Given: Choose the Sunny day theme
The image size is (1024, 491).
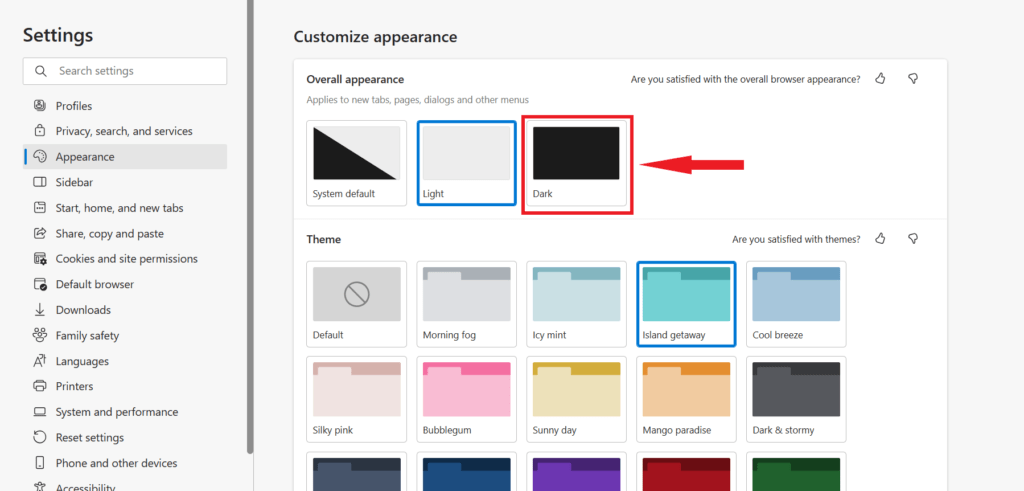Looking at the screenshot, I should (x=576, y=400).
